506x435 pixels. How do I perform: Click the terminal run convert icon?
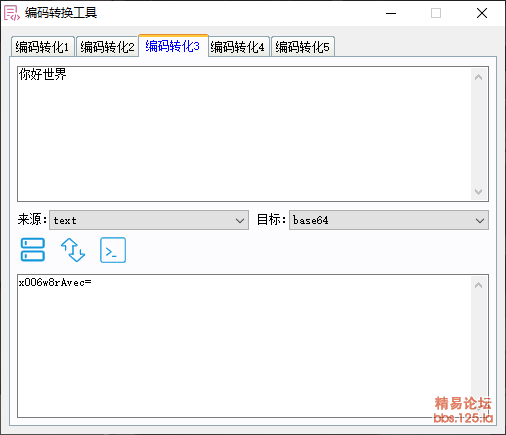point(113,250)
